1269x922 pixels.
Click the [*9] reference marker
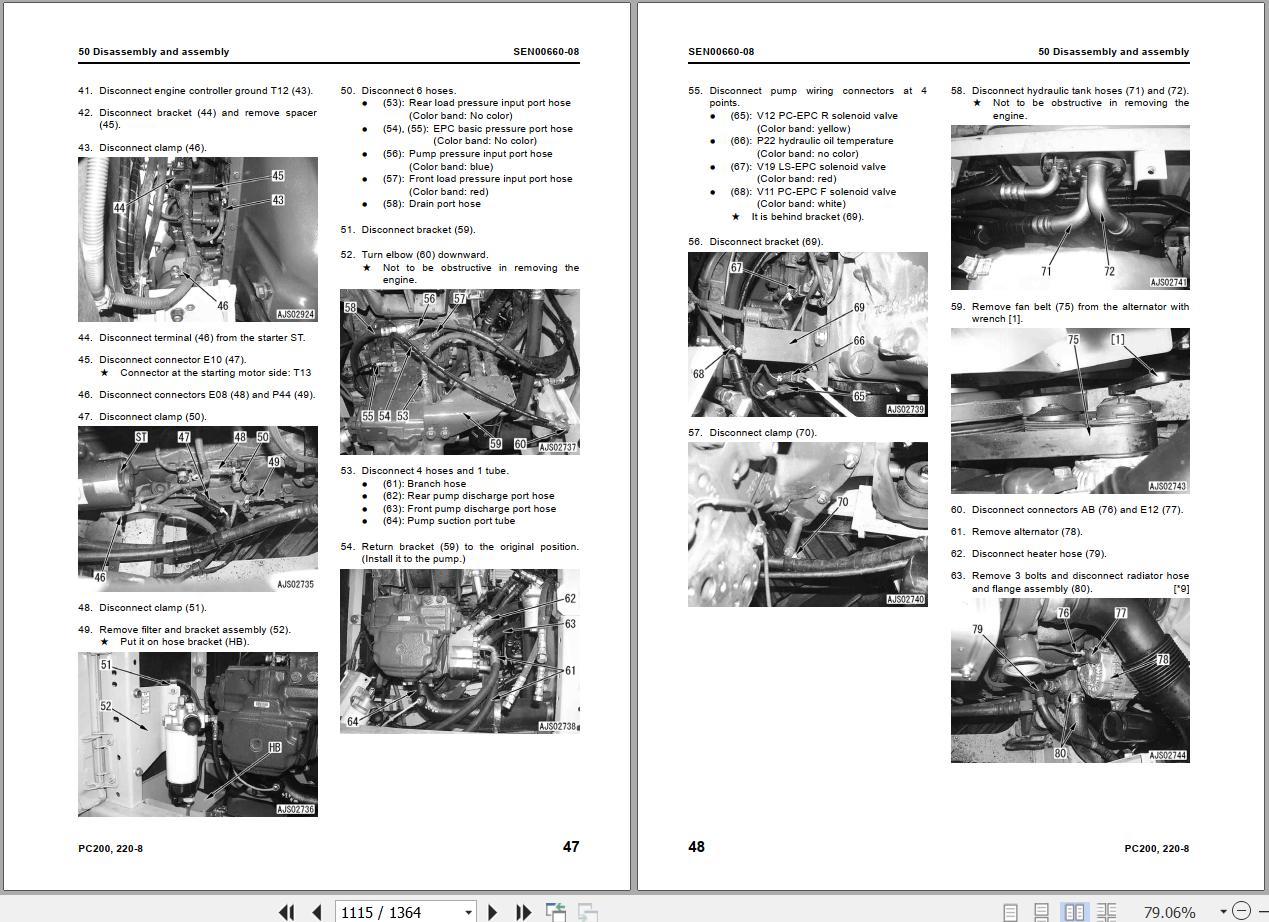(1181, 588)
